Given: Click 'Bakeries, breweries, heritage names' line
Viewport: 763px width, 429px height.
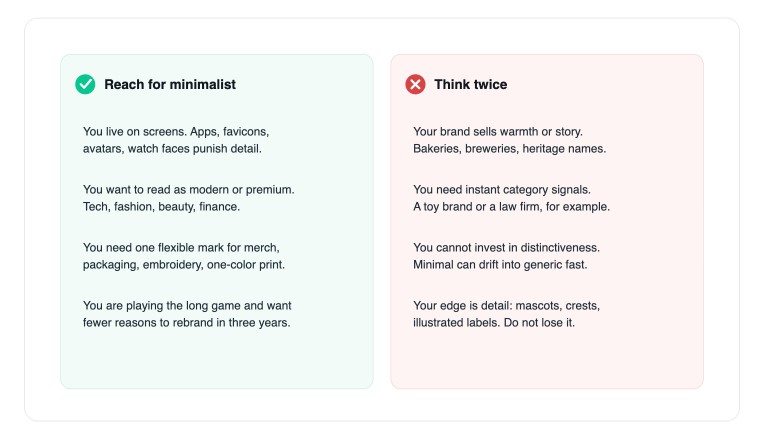Looking at the screenshot, I should pos(509,148).
